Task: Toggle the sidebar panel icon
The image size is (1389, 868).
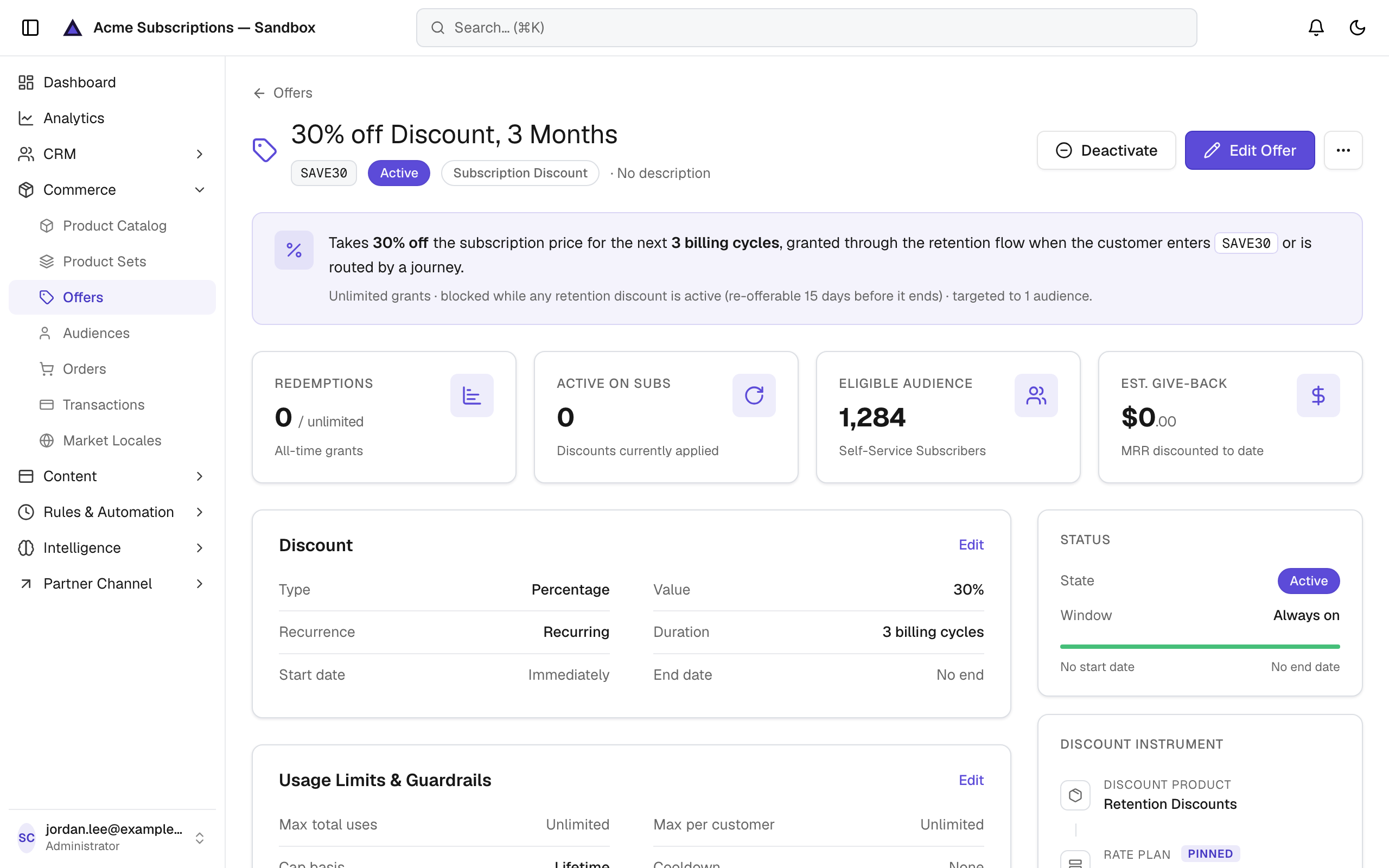Action: (x=30, y=28)
